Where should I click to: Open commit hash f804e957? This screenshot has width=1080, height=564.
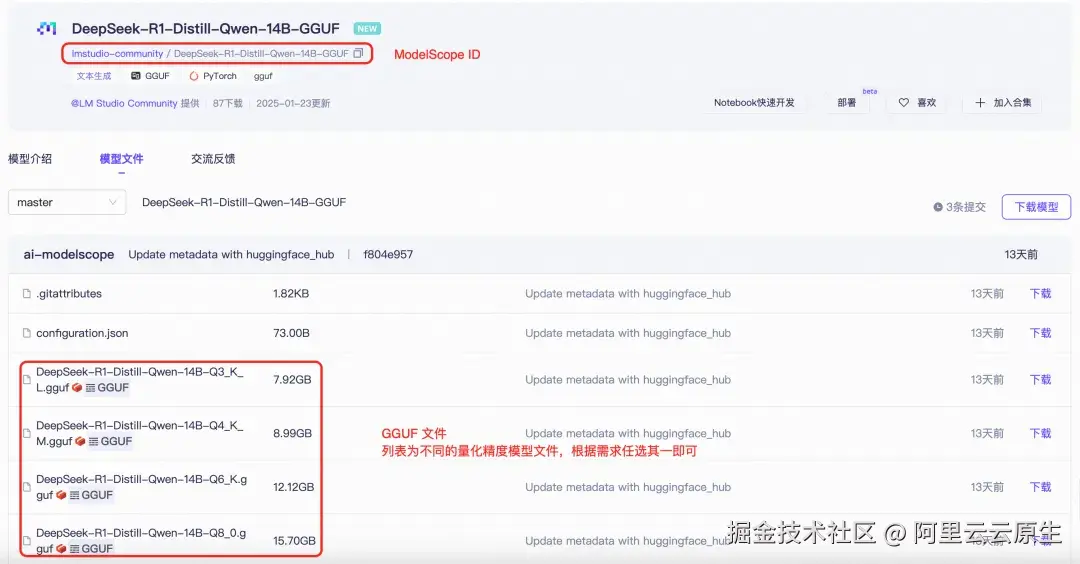click(388, 255)
